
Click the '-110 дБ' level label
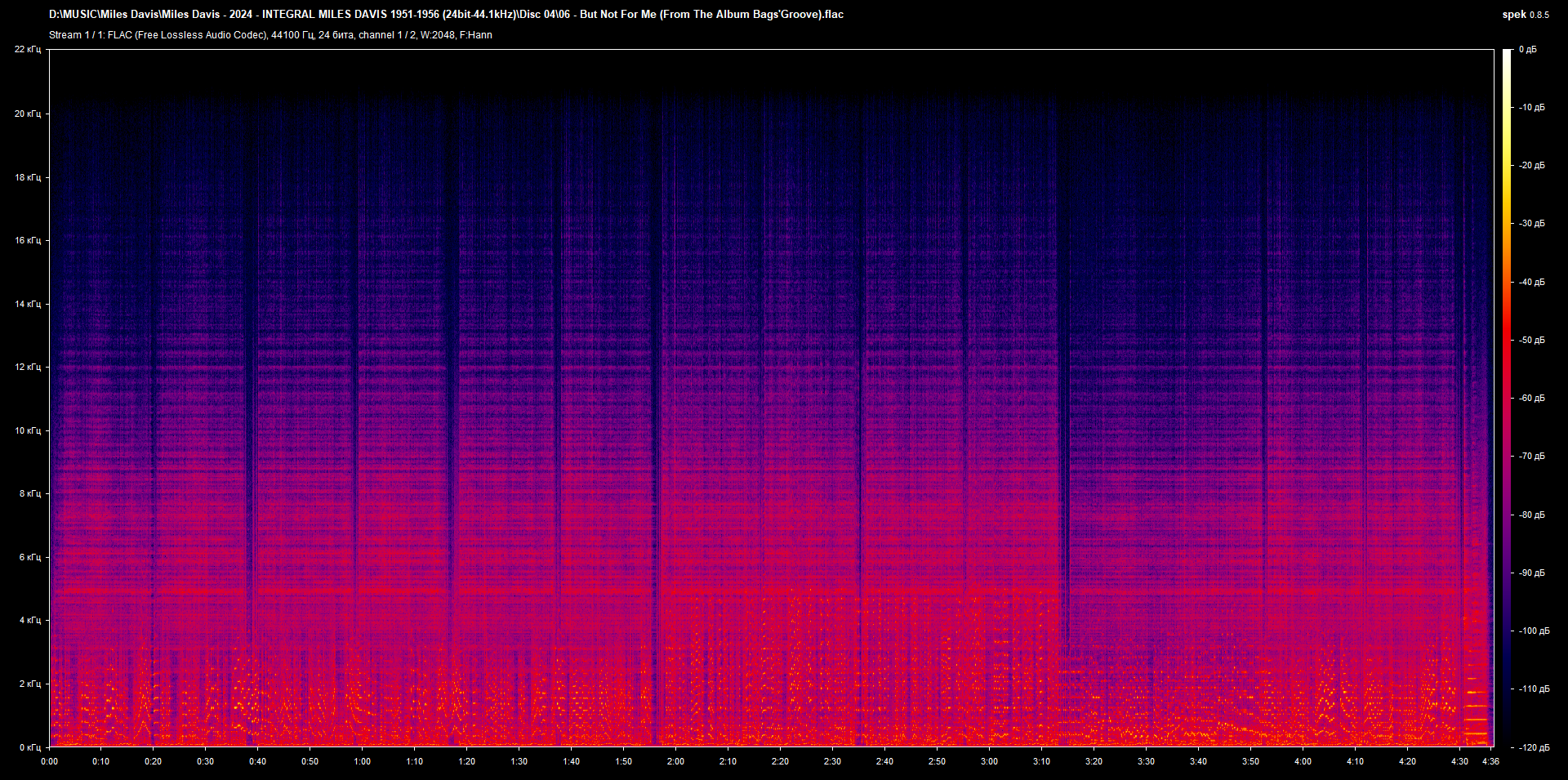tap(1534, 689)
